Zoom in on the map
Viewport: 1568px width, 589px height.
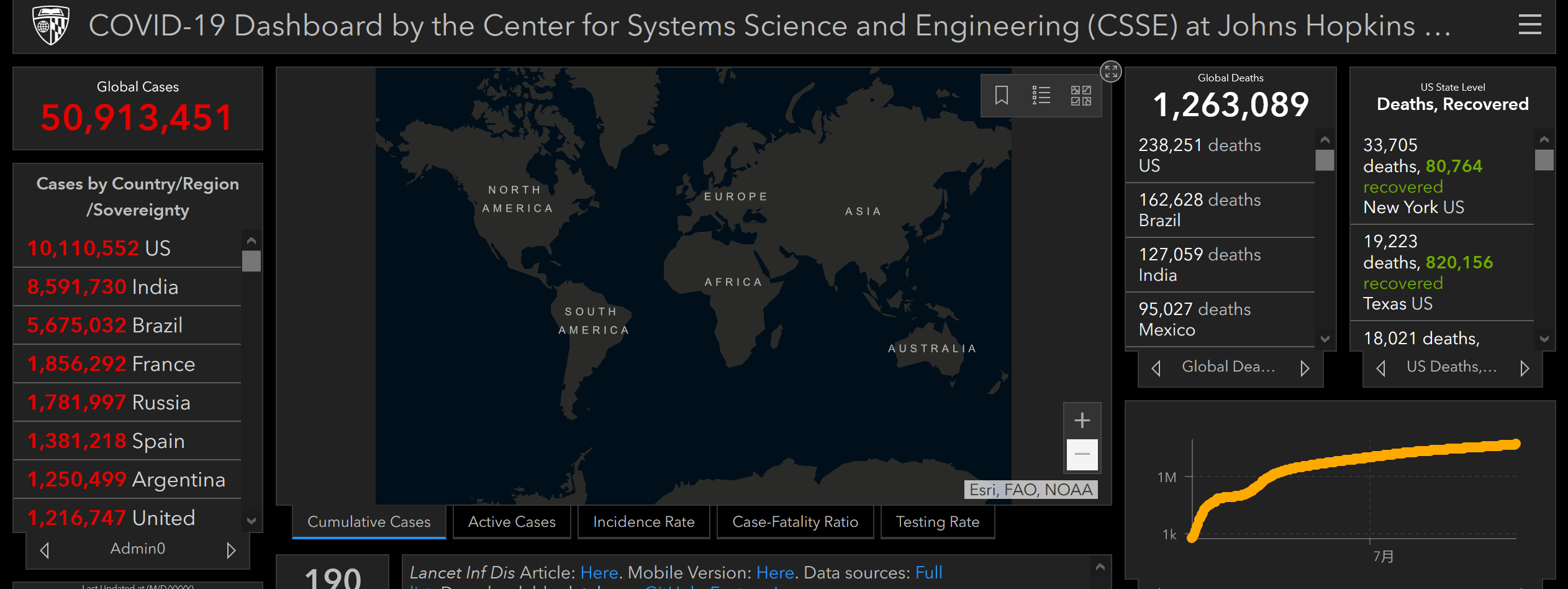[1082, 421]
